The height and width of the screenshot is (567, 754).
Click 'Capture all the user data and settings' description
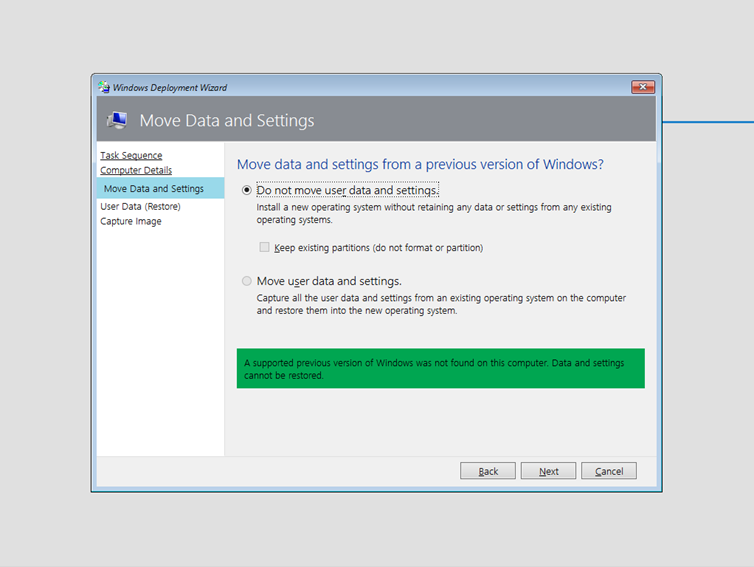441,304
